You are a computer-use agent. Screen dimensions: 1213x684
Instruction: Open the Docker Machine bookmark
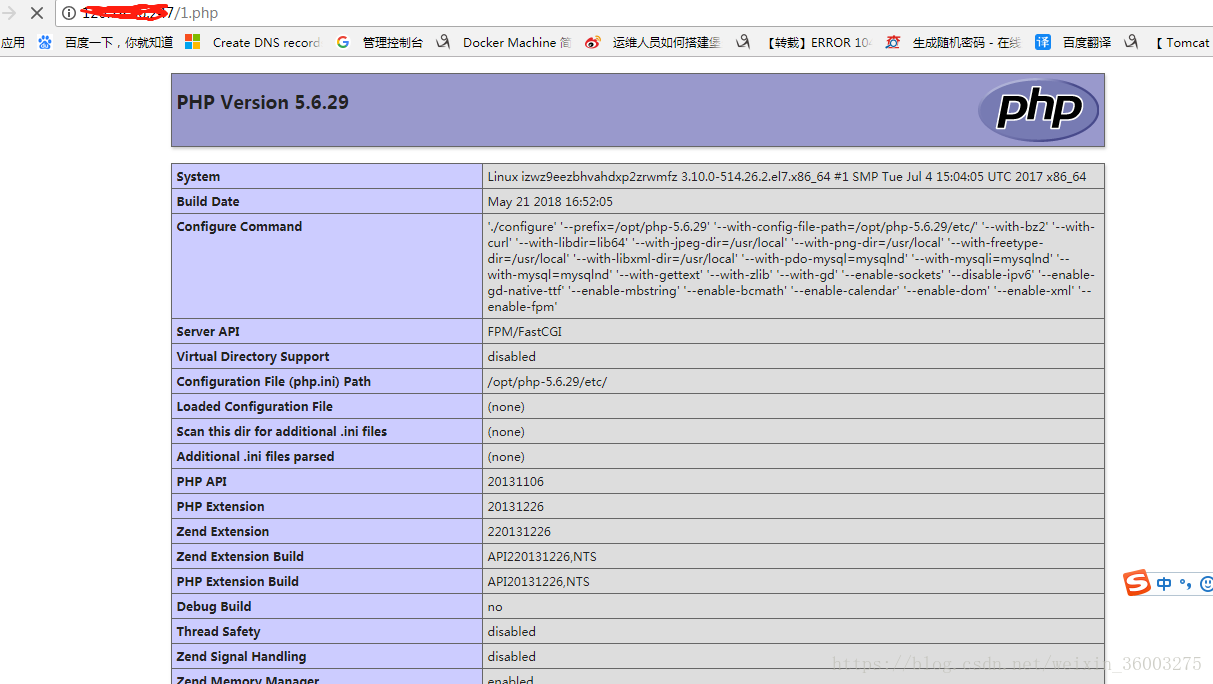517,42
